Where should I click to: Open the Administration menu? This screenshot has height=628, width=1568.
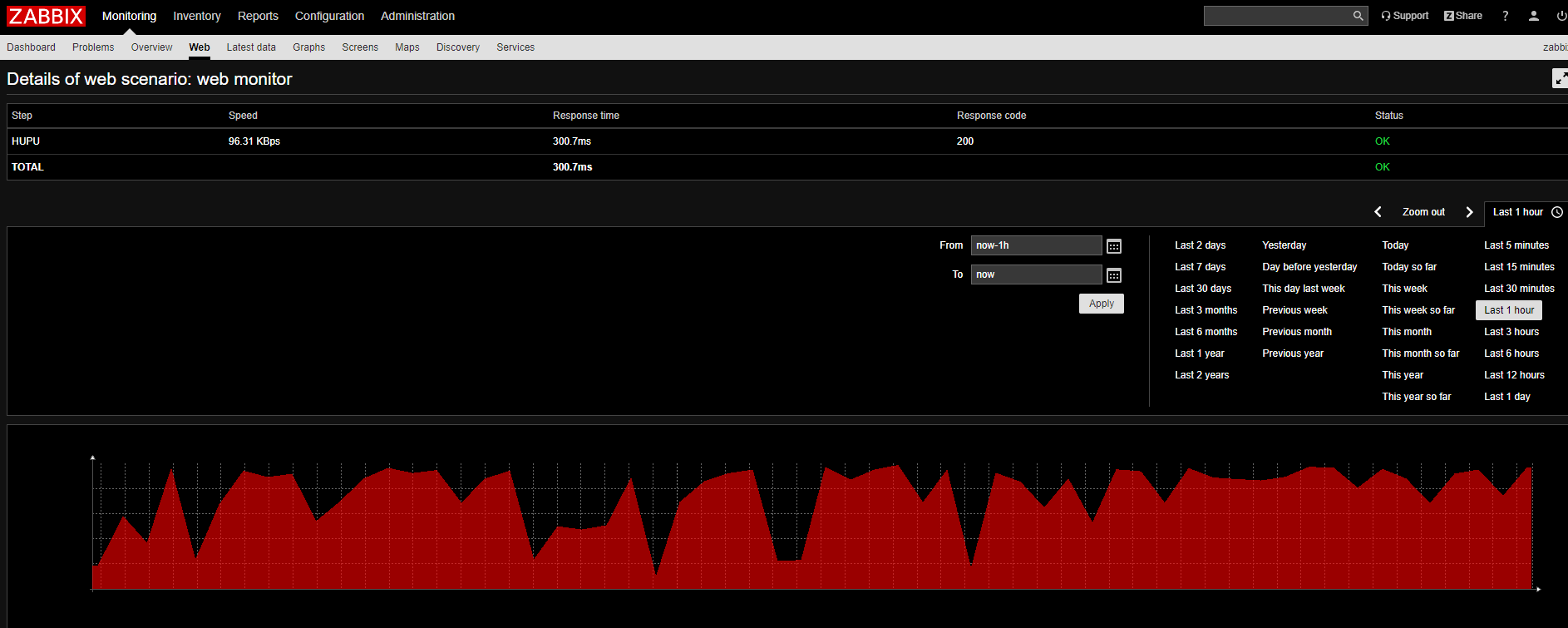click(x=417, y=16)
